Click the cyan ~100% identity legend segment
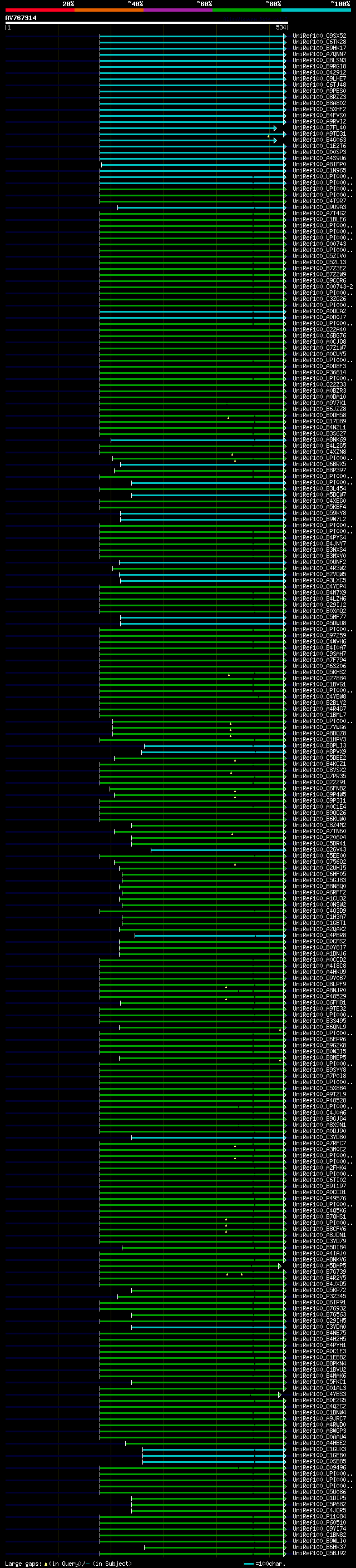The width and height of the screenshot is (356, 1568). pyautogui.click(x=317, y=10)
